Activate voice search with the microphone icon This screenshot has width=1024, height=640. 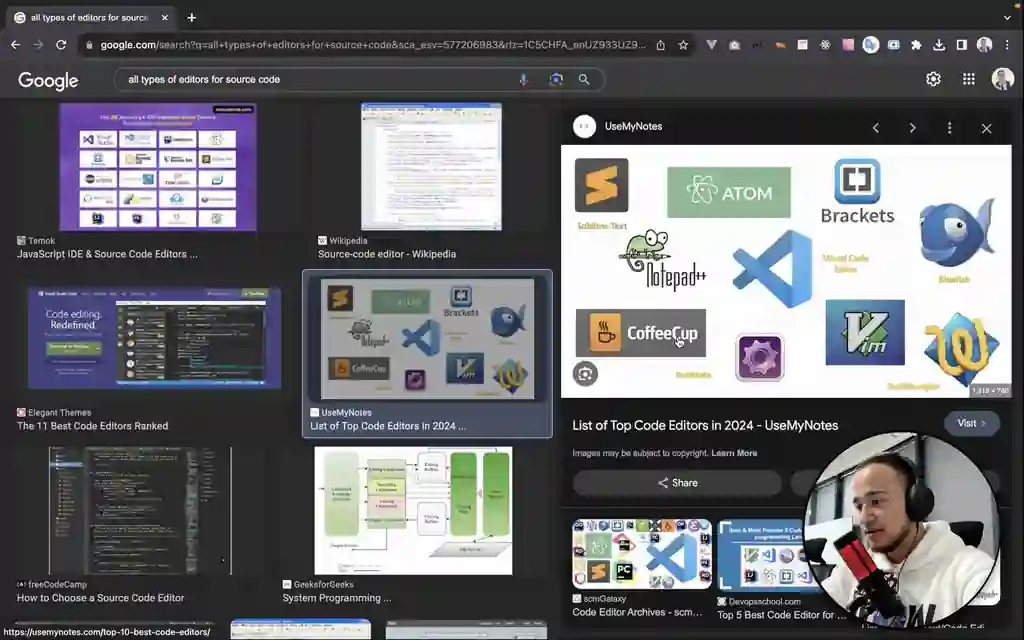(525, 80)
